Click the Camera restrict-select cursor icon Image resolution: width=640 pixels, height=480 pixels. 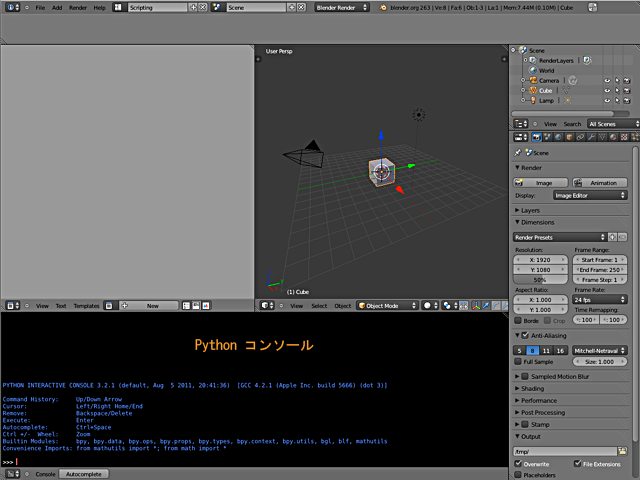pyautogui.click(x=616, y=80)
